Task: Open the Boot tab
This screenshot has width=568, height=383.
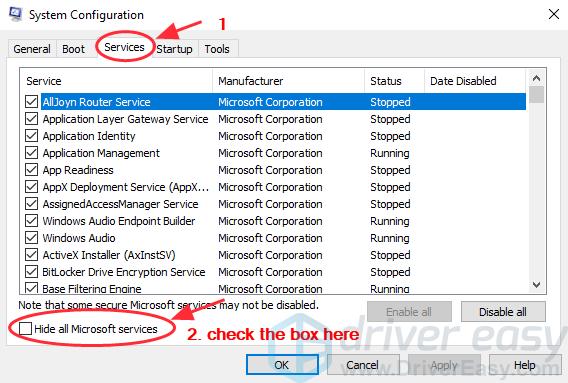Action: (73, 49)
